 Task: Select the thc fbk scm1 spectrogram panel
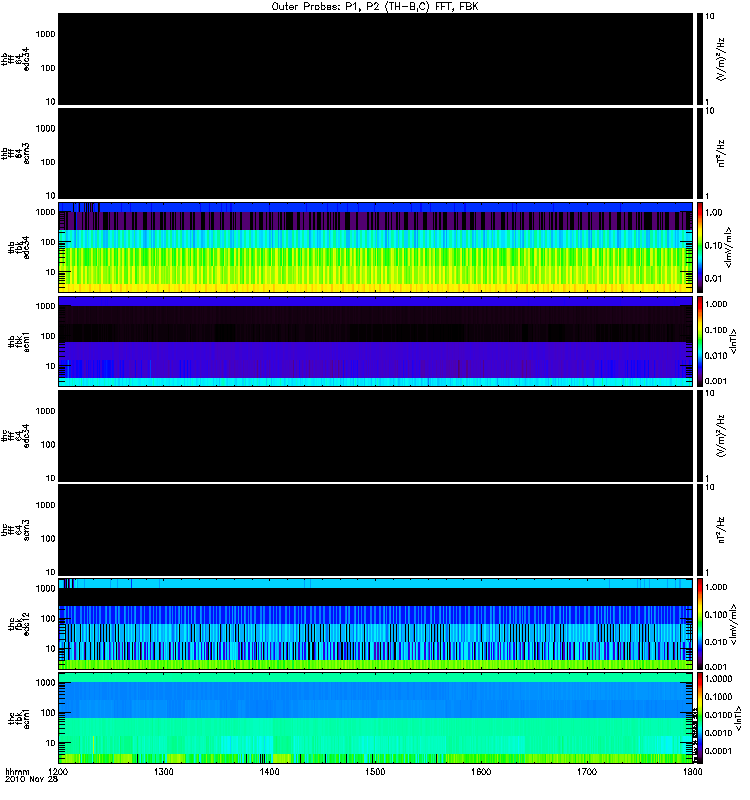[375, 718]
